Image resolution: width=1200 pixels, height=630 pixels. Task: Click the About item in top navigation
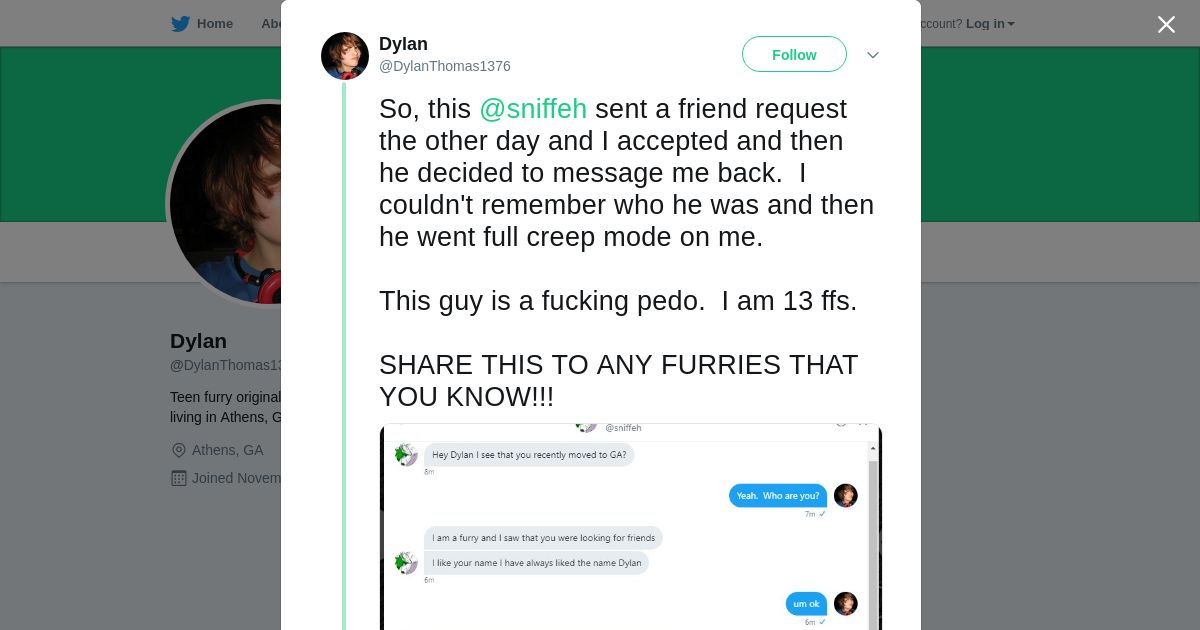click(270, 24)
